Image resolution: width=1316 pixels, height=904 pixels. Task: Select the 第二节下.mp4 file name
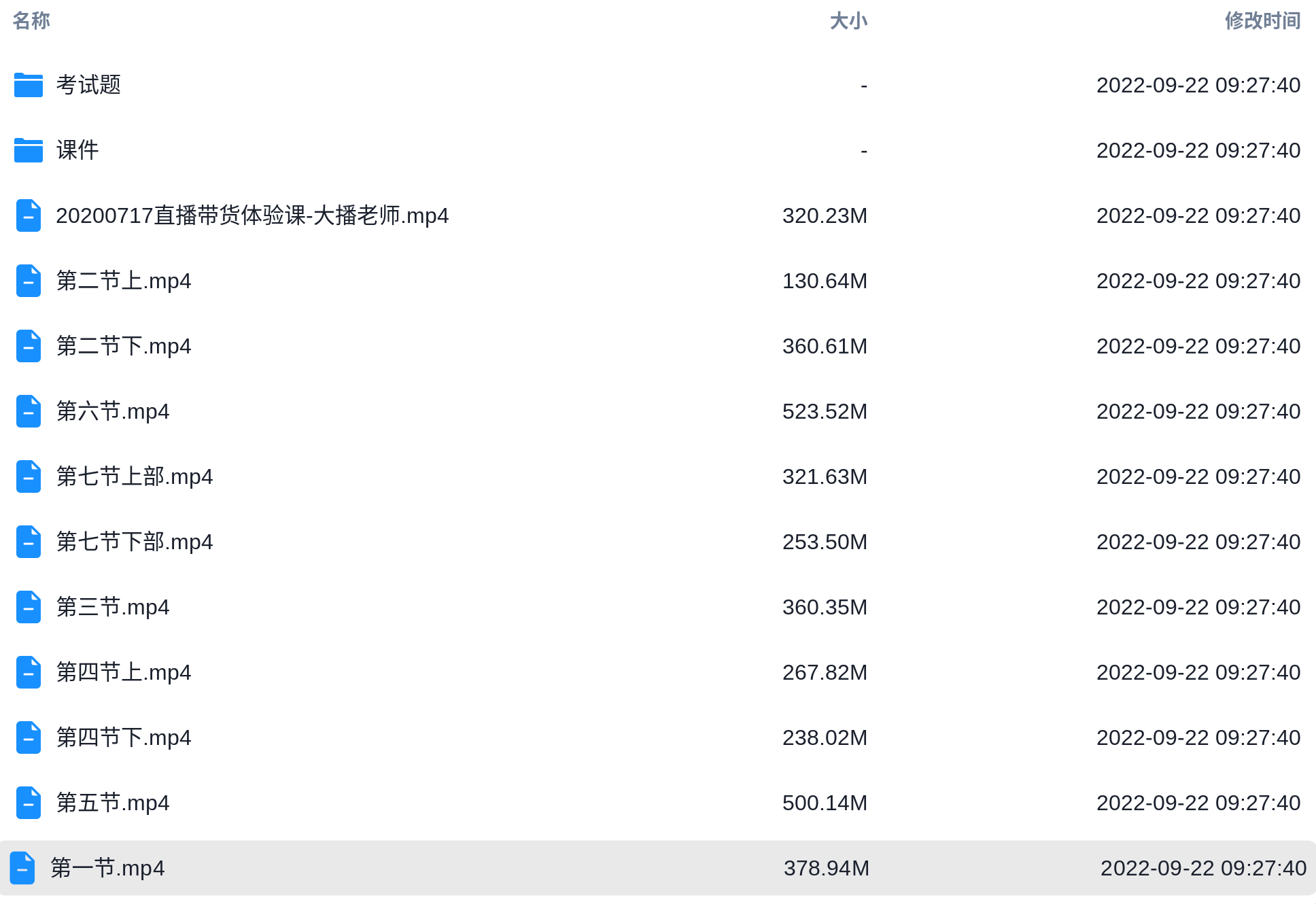click(124, 346)
